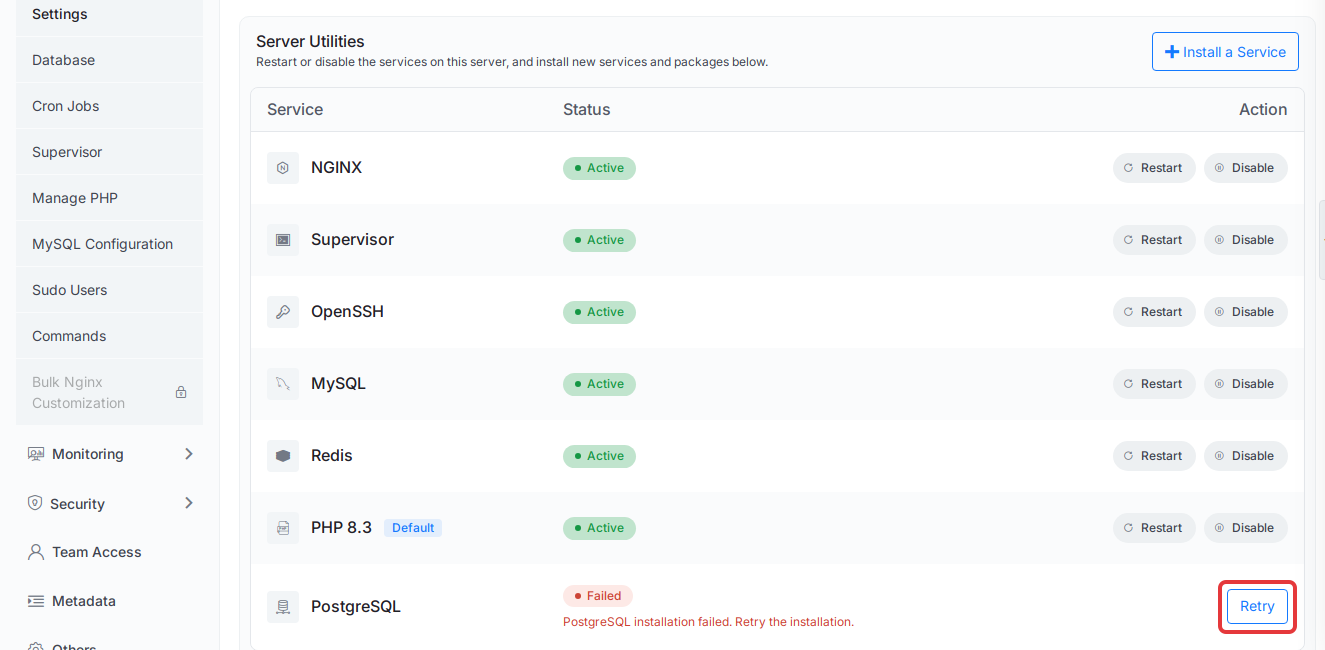Image resolution: width=1325 pixels, height=650 pixels.
Task: Open the Supervisor sidebar item
Action: click(109, 152)
